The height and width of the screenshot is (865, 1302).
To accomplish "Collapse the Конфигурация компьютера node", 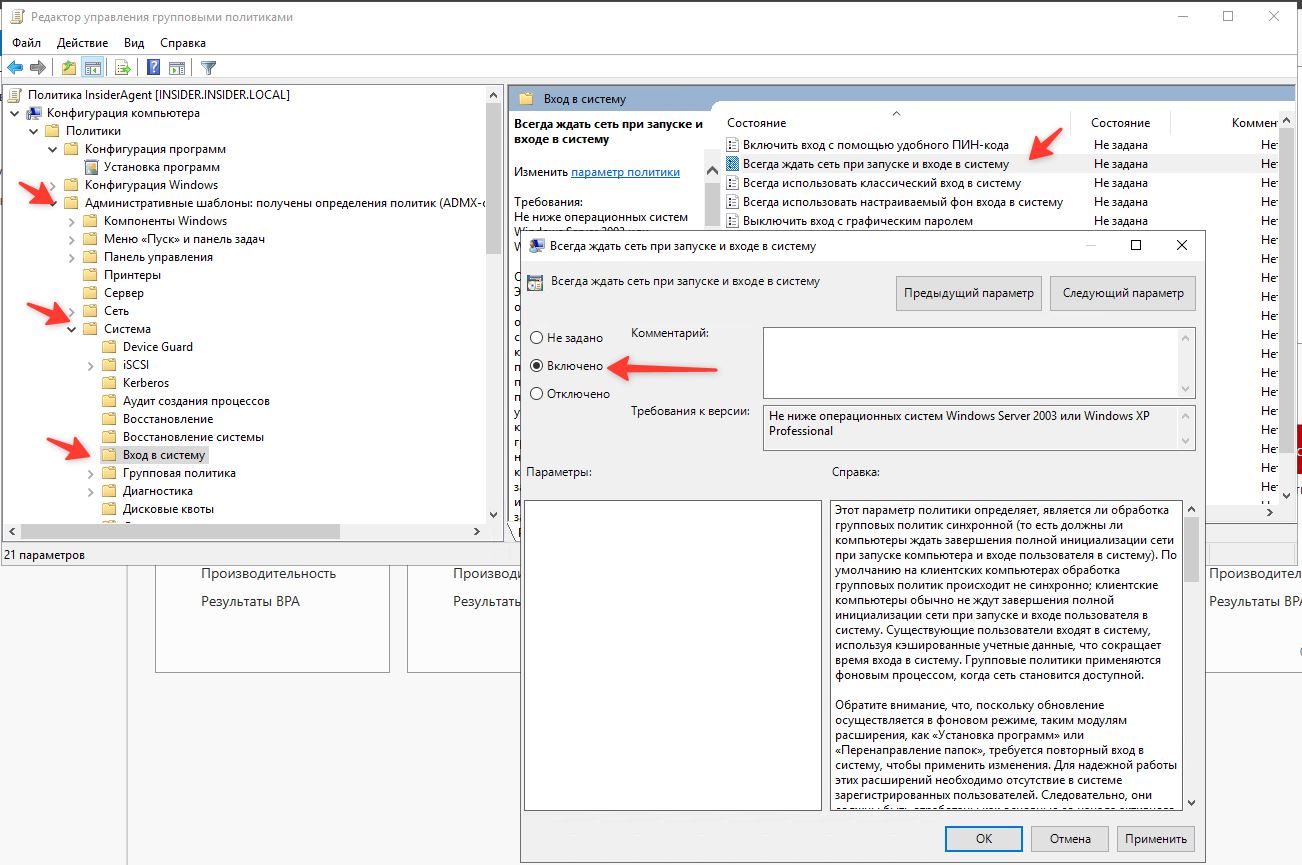I will (14, 113).
